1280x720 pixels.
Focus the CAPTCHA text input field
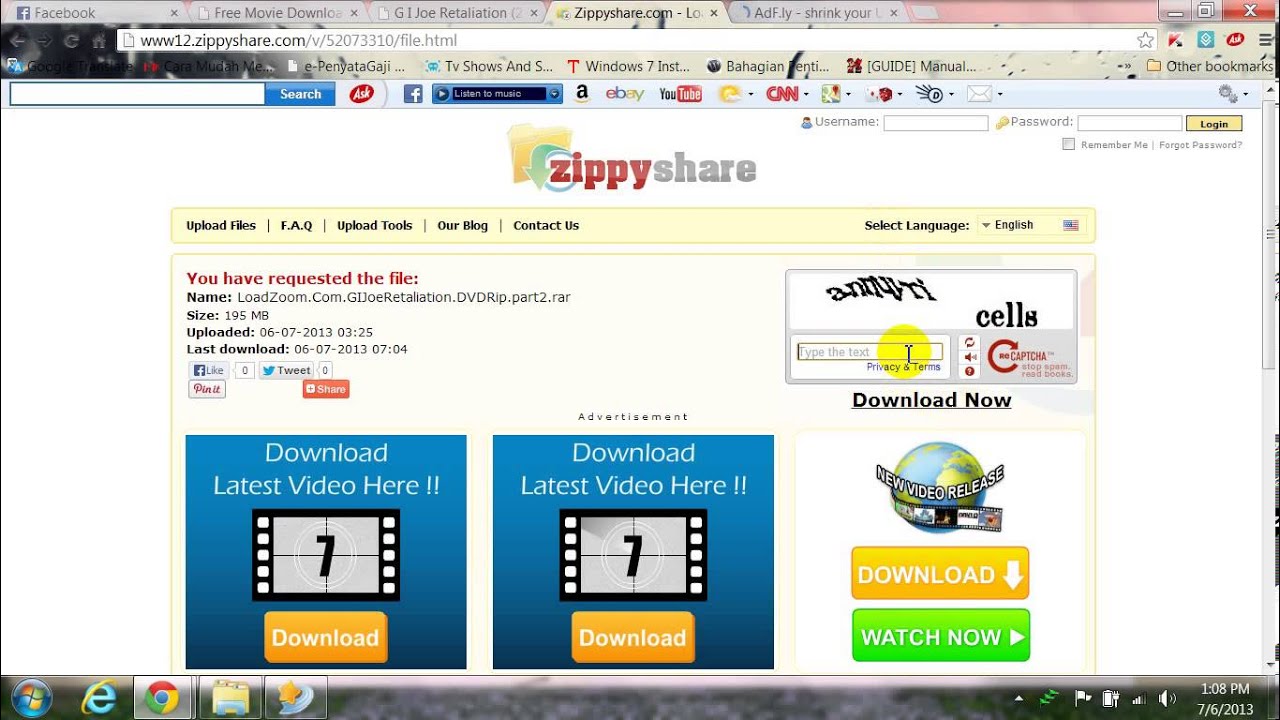click(869, 352)
